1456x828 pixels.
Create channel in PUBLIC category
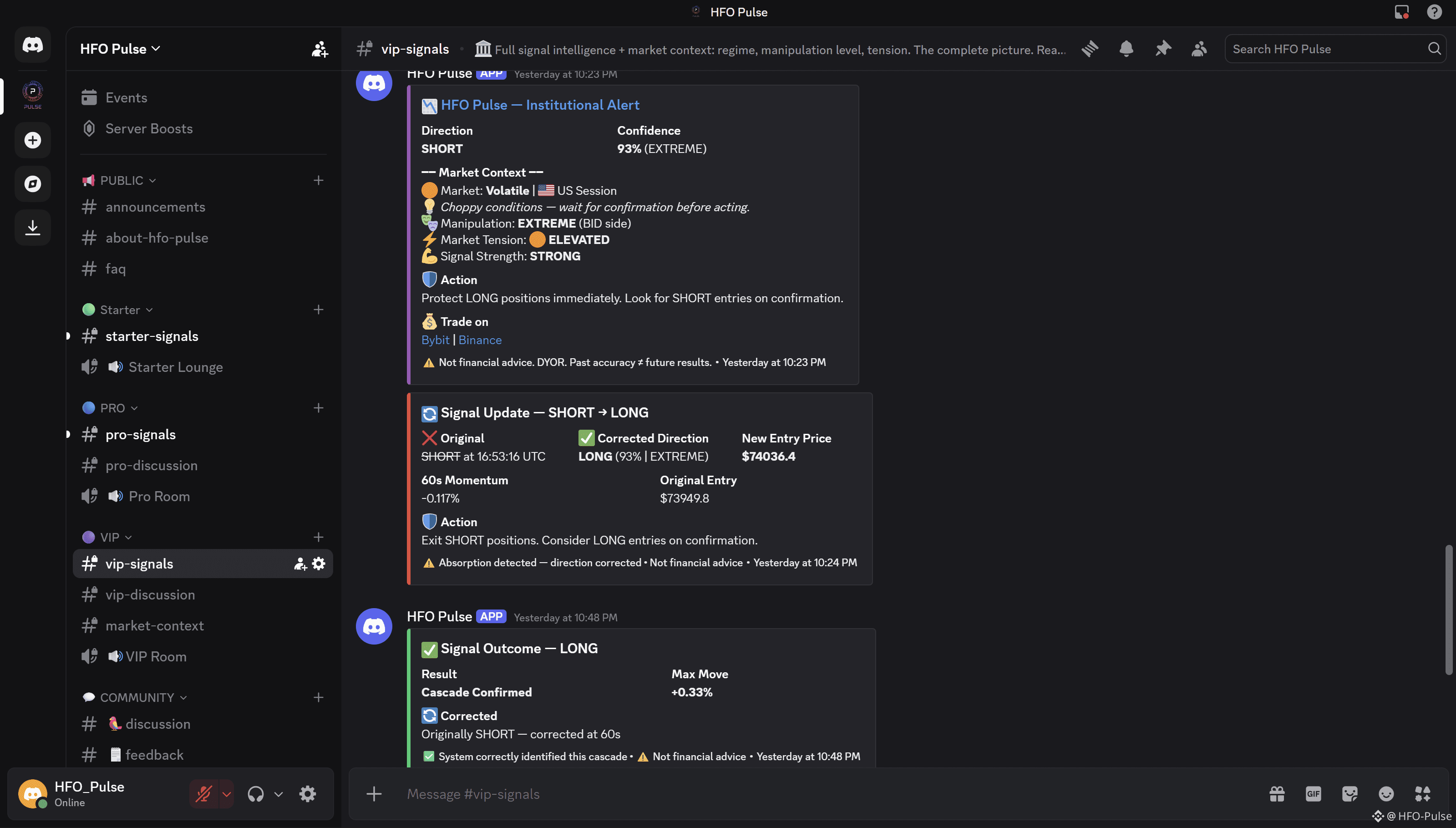(x=319, y=180)
